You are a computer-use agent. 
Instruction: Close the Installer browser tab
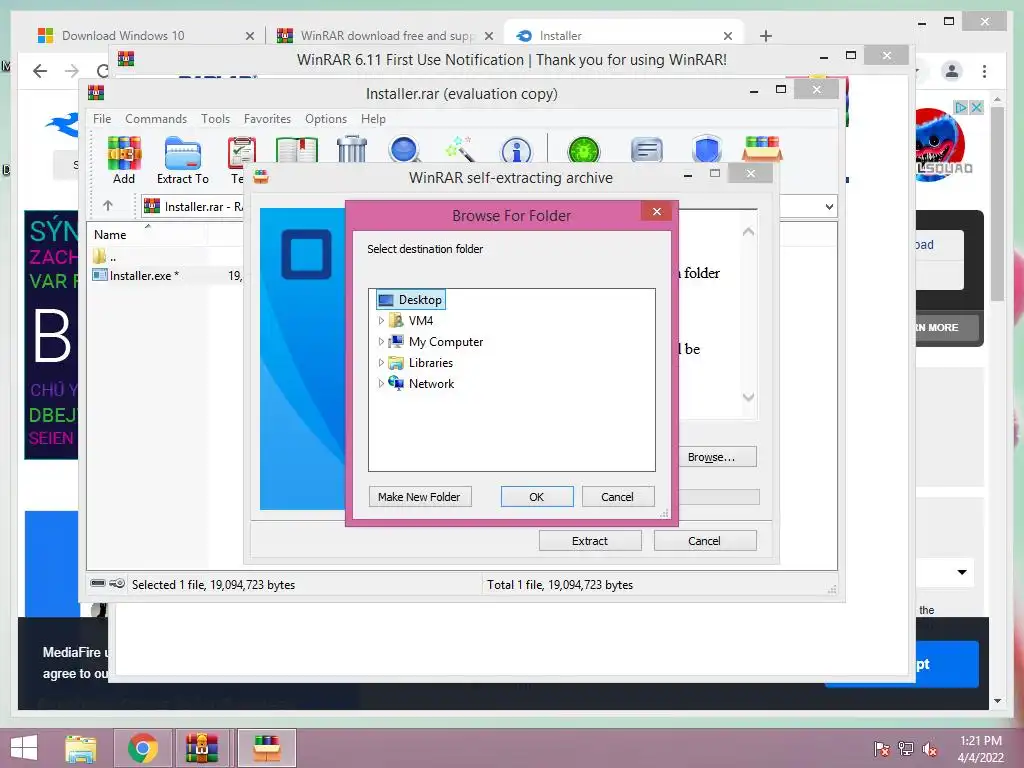tap(728, 36)
